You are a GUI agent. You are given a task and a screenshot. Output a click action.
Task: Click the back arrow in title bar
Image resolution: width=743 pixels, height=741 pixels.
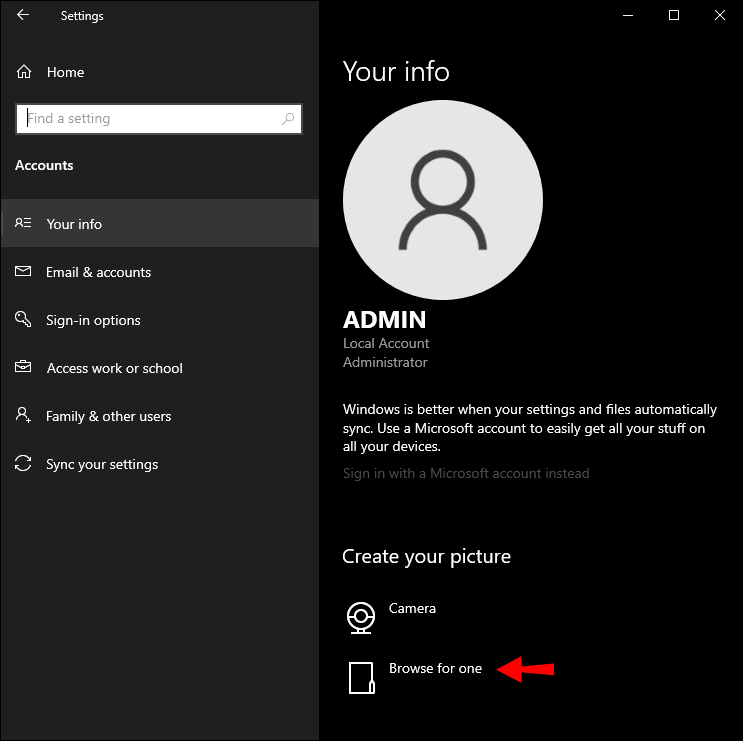click(23, 15)
